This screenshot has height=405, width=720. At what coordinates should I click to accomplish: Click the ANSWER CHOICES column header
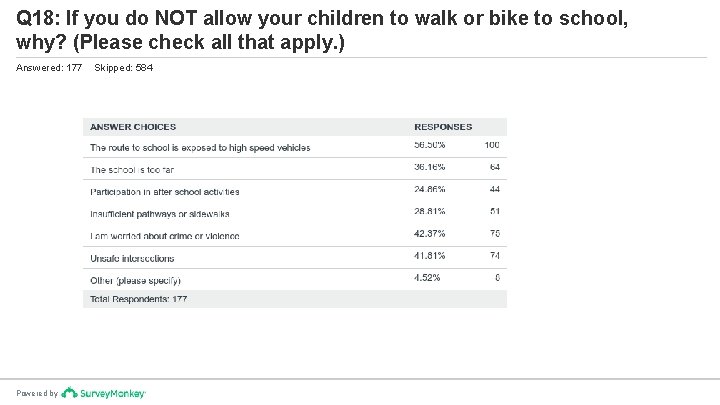pyautogui.click(x=133, y=127)
